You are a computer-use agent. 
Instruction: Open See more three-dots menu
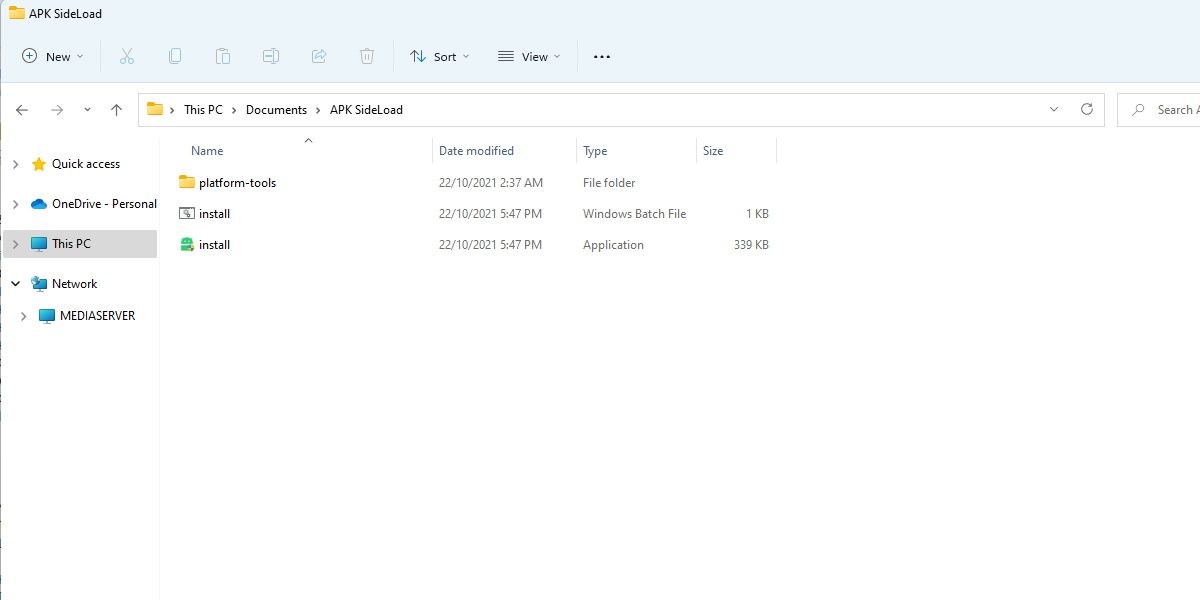pyautogui.click(x=602, y=57)
